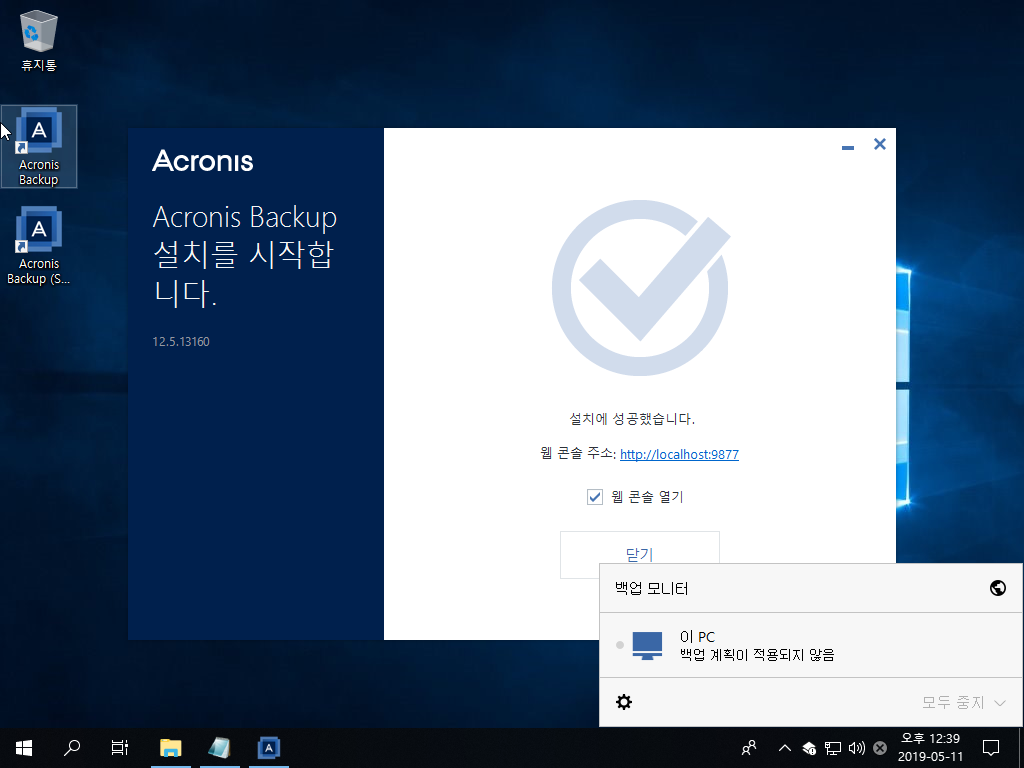Click the version number 12.5.13160
This screenshot has height=768, width=1024.
[181, 342]
